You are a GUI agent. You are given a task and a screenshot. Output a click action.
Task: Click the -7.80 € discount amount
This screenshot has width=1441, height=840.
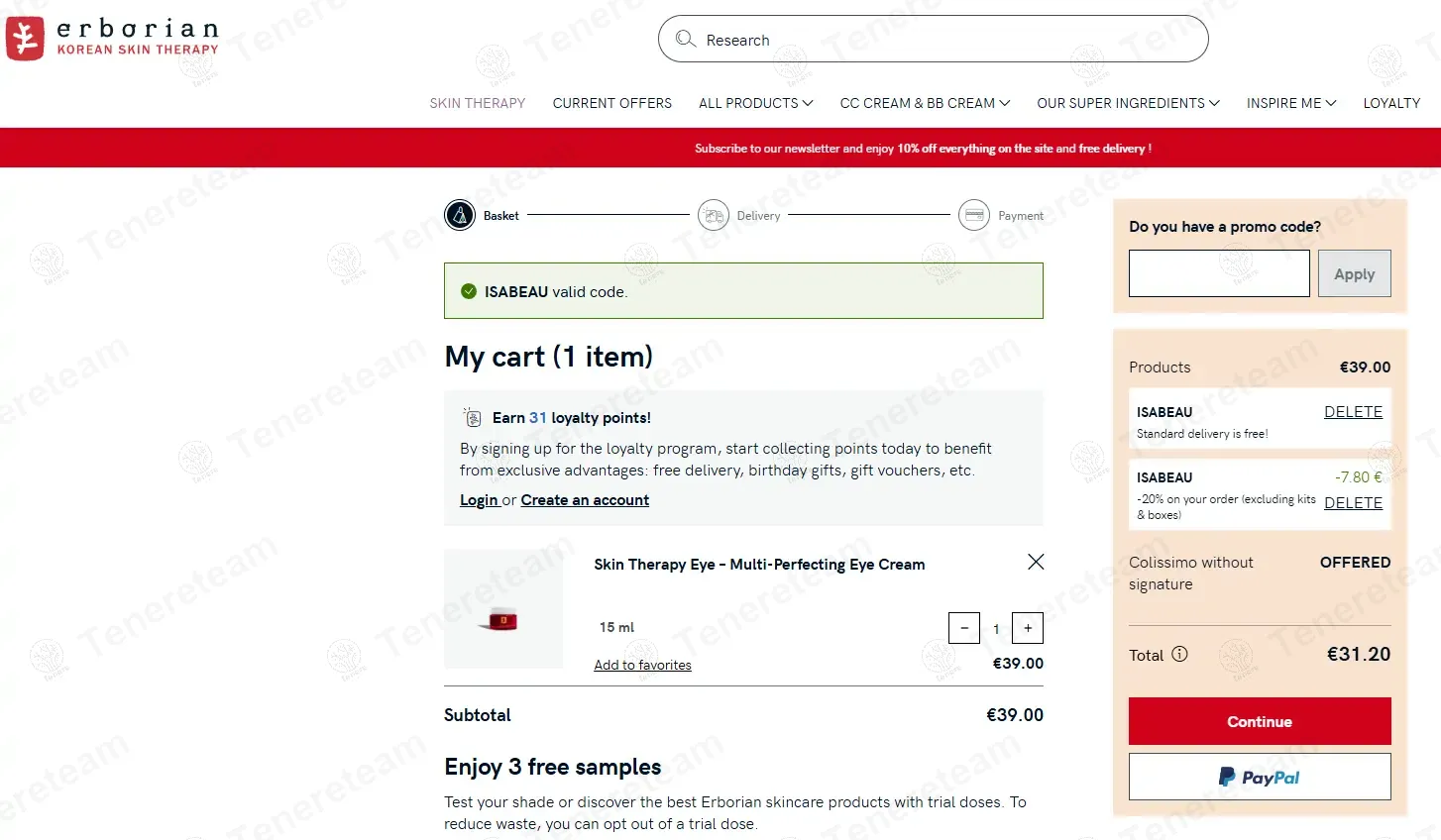(x=1358, y=477)
